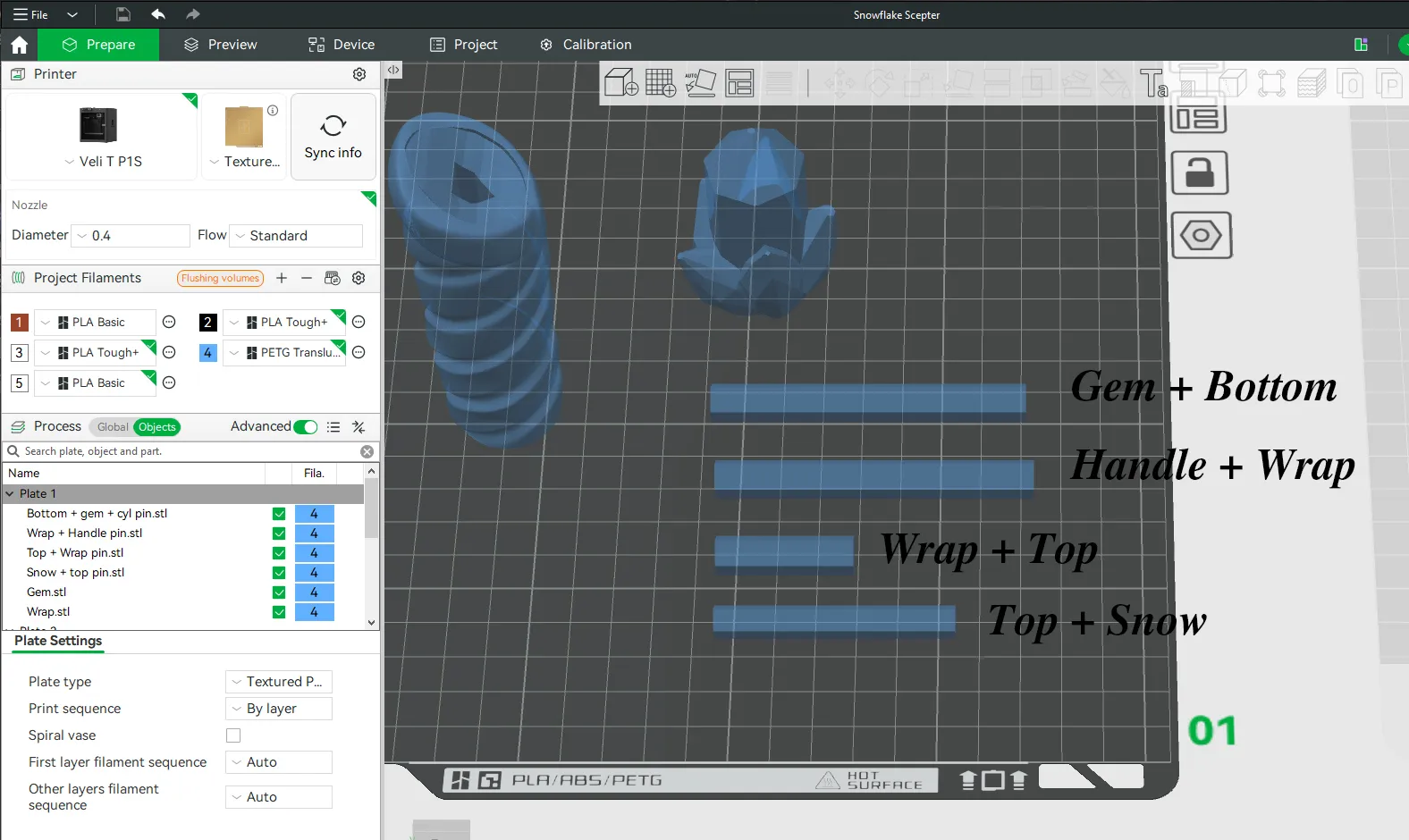Switch to the Calibration tab
Screen dimensions: 1409x840
point(586,45)
